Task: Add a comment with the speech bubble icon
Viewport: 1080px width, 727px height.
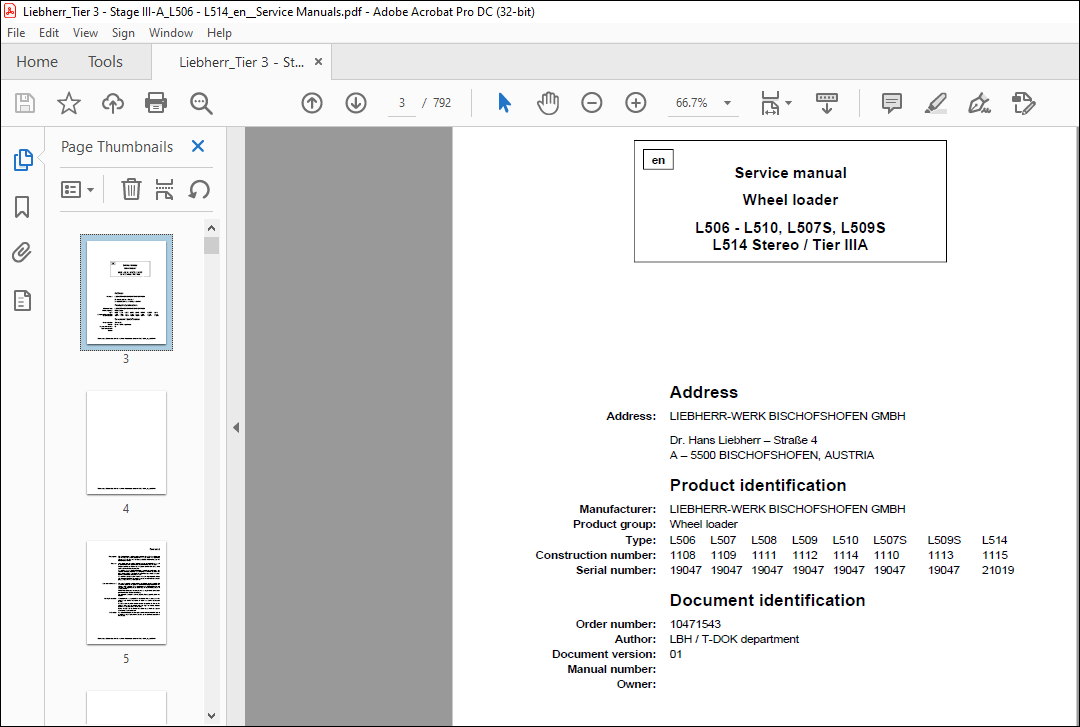Action: (x=892, y=103)
